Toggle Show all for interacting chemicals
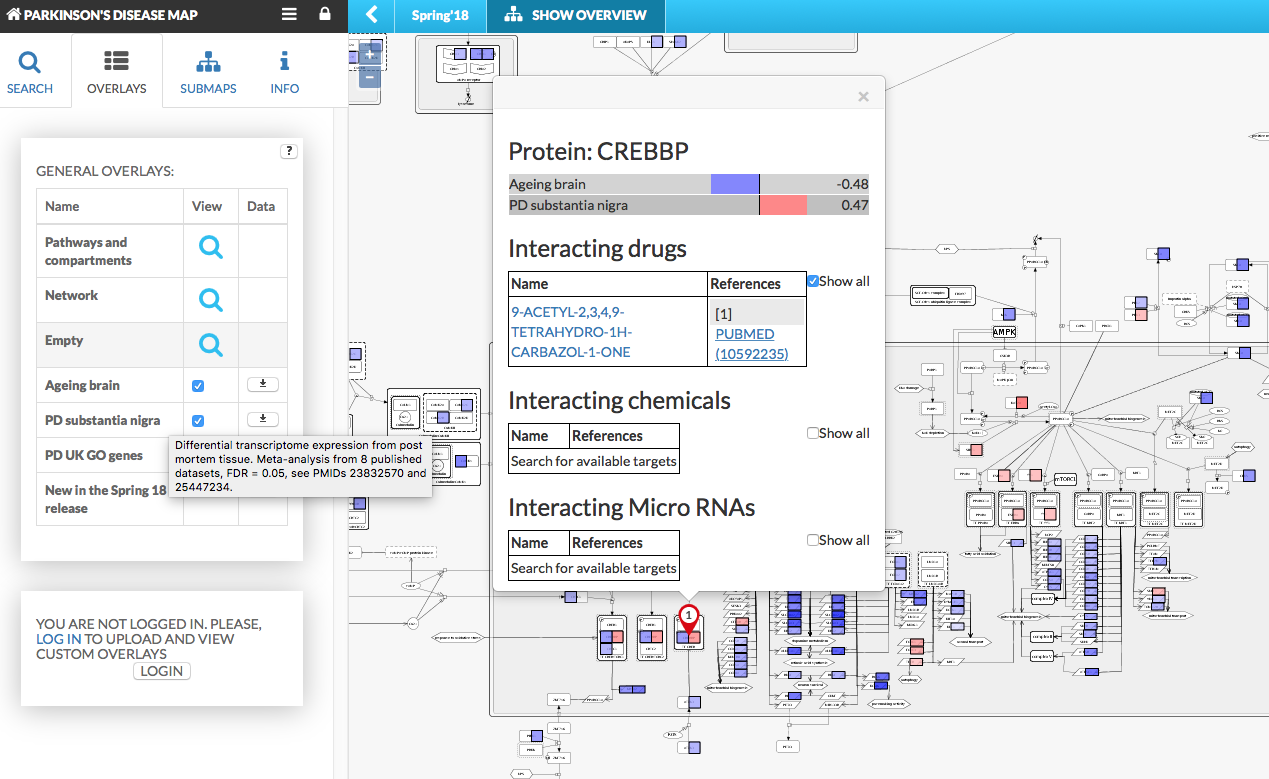 (813, 433)
